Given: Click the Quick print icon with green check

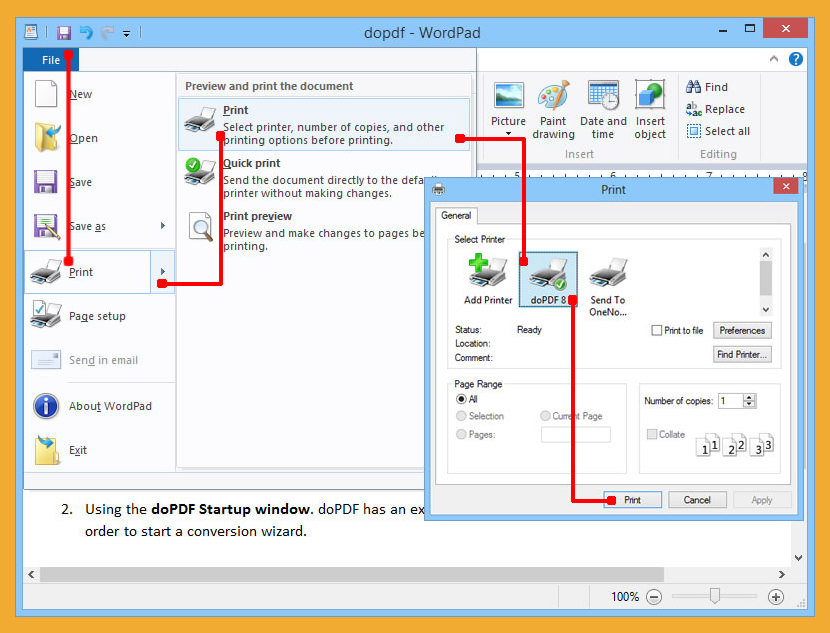Looking at the screenshot, I should [200, 171].
